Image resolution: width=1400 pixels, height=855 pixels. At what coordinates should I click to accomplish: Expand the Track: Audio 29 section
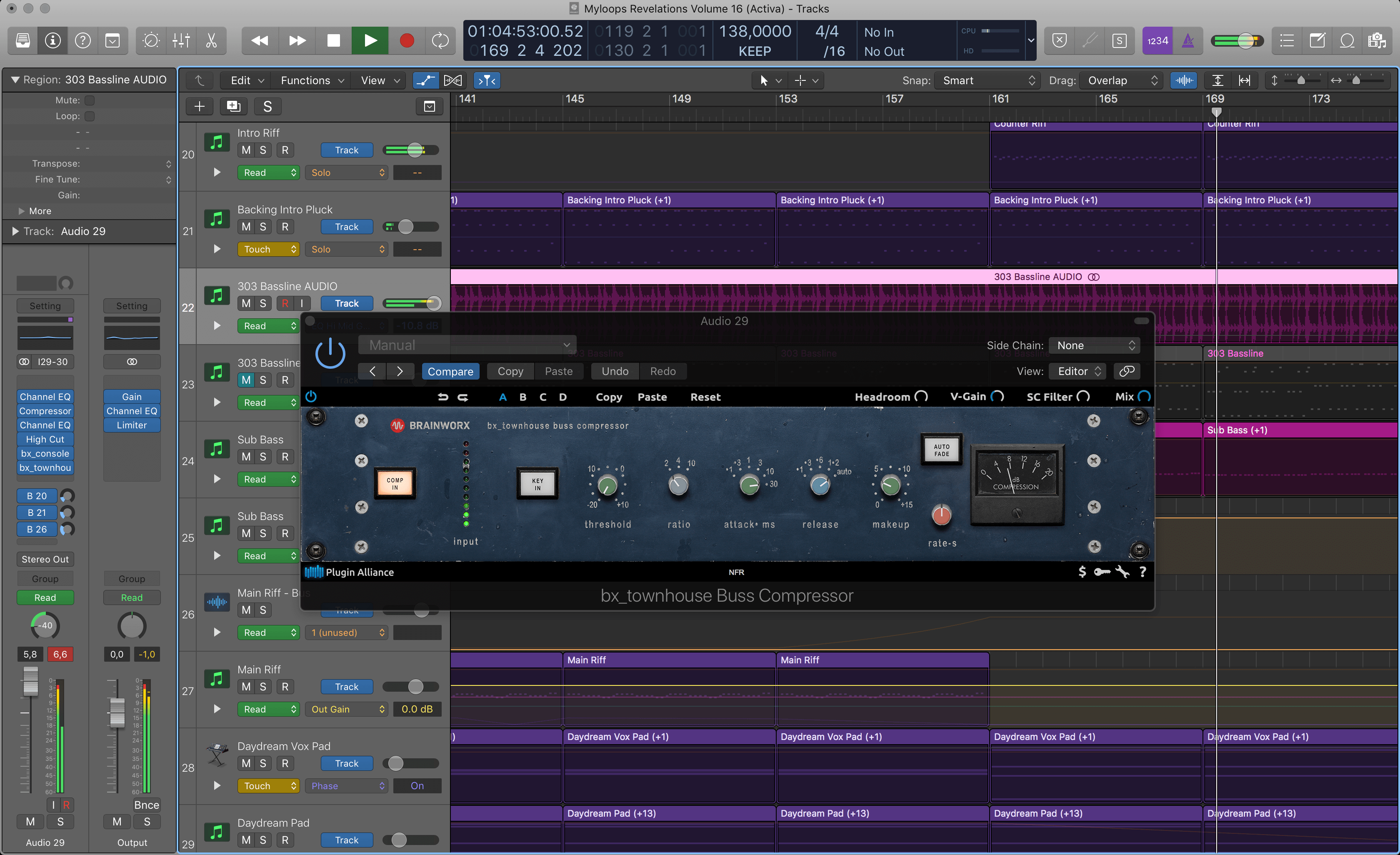15,231
